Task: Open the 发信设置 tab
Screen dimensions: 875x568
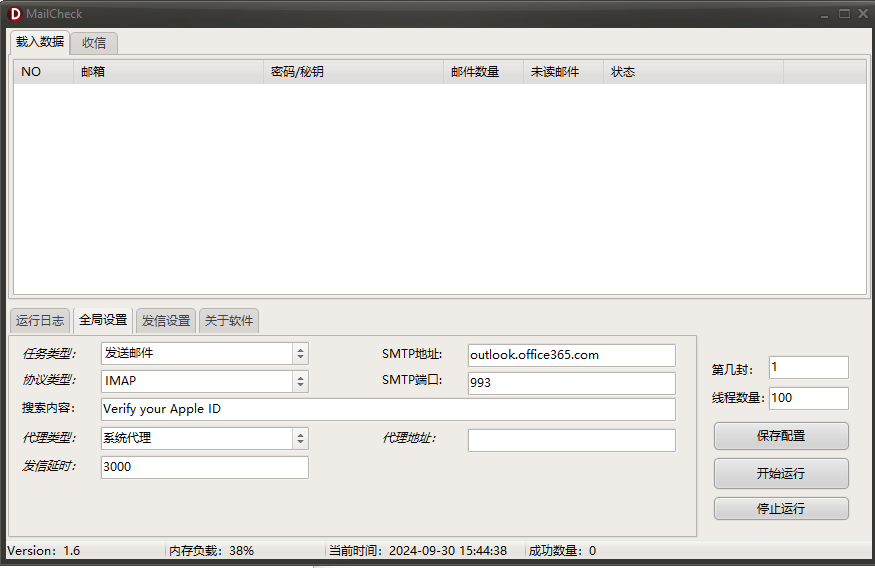Action: point(166,321)
